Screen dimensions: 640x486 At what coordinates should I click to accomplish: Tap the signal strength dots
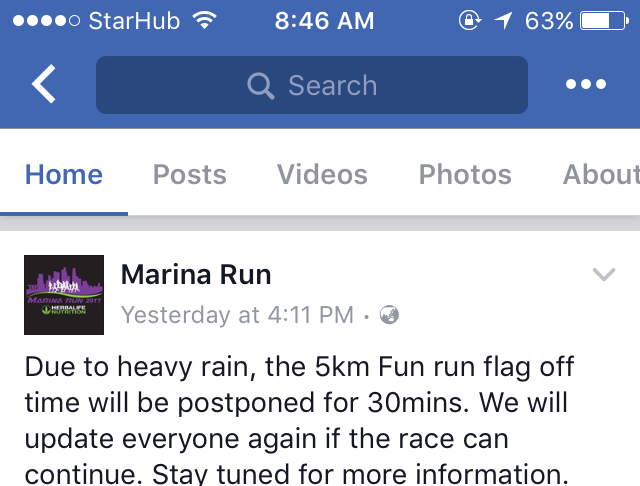pyautogui.click(x=46, y=20)
